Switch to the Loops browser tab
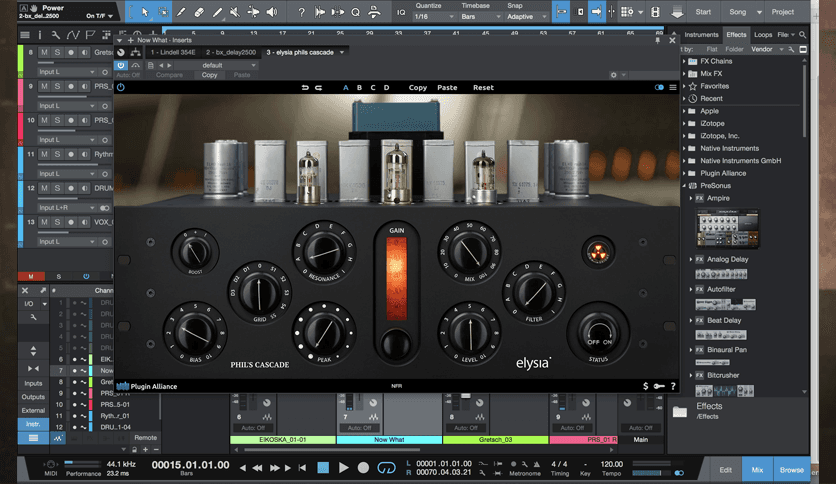836x484 pixels. pyautogui.click(x=762, y=35)
